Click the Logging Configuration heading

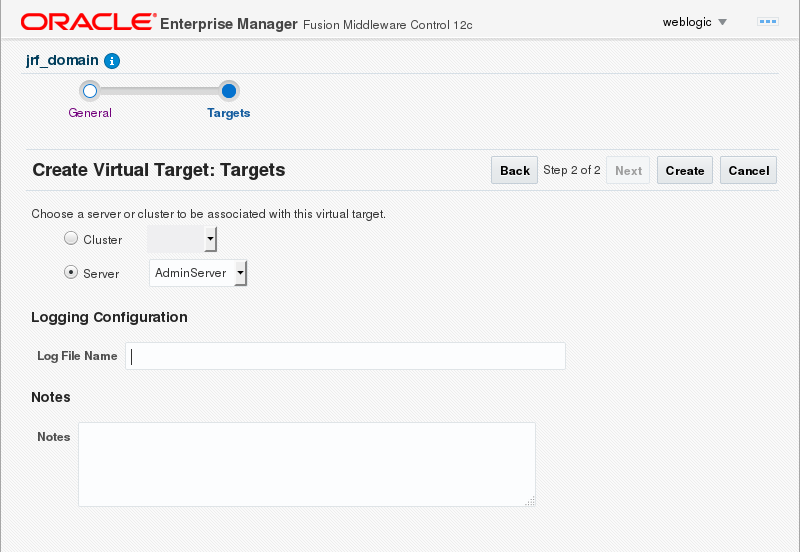(109, 317)
